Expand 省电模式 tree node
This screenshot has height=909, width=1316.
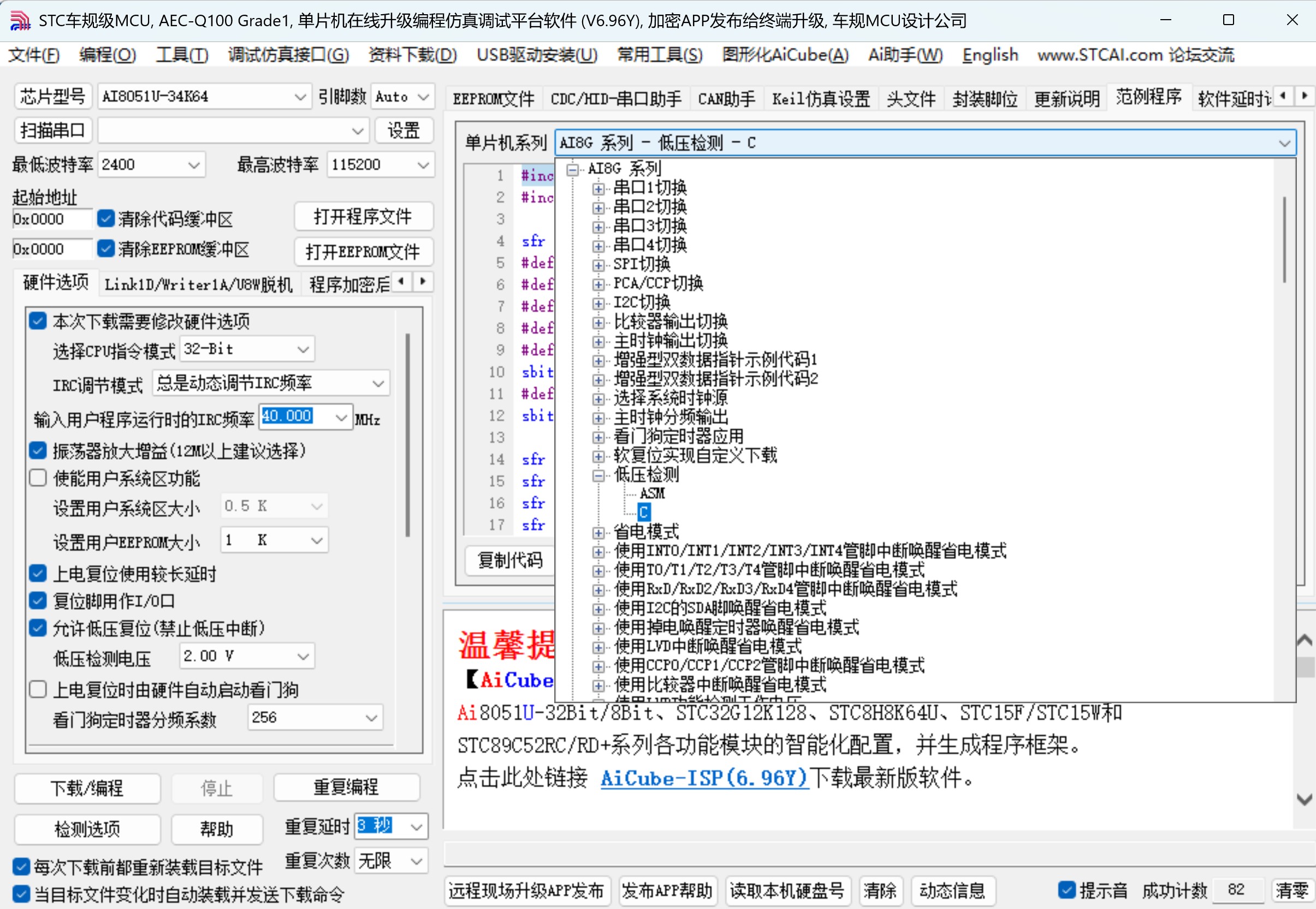pos(597,532)
